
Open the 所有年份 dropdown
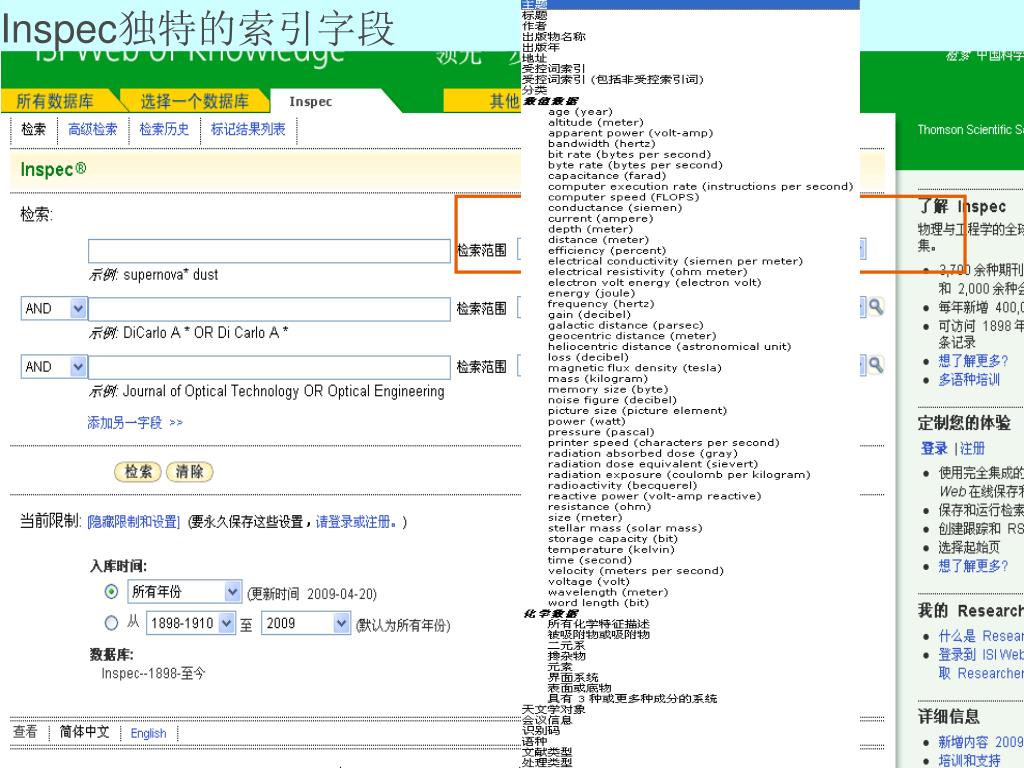[185, 592]
